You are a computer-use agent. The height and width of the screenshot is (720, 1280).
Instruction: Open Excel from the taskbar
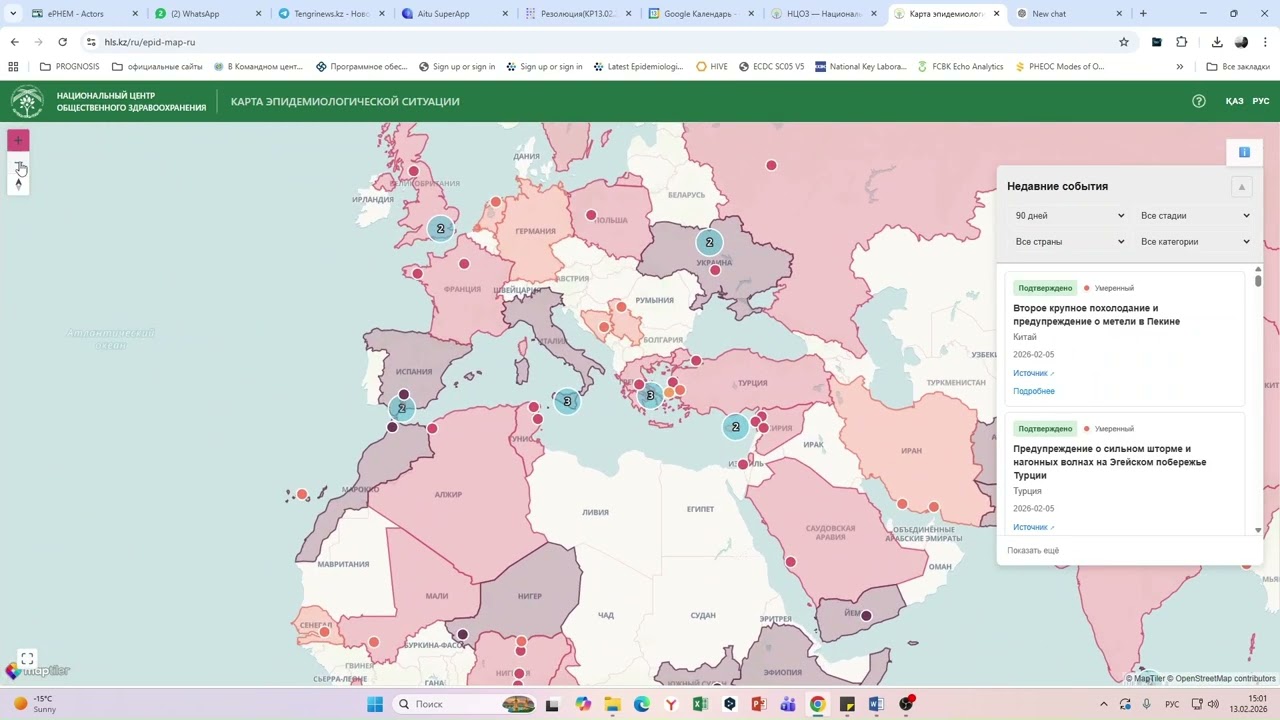coord(700,704)
